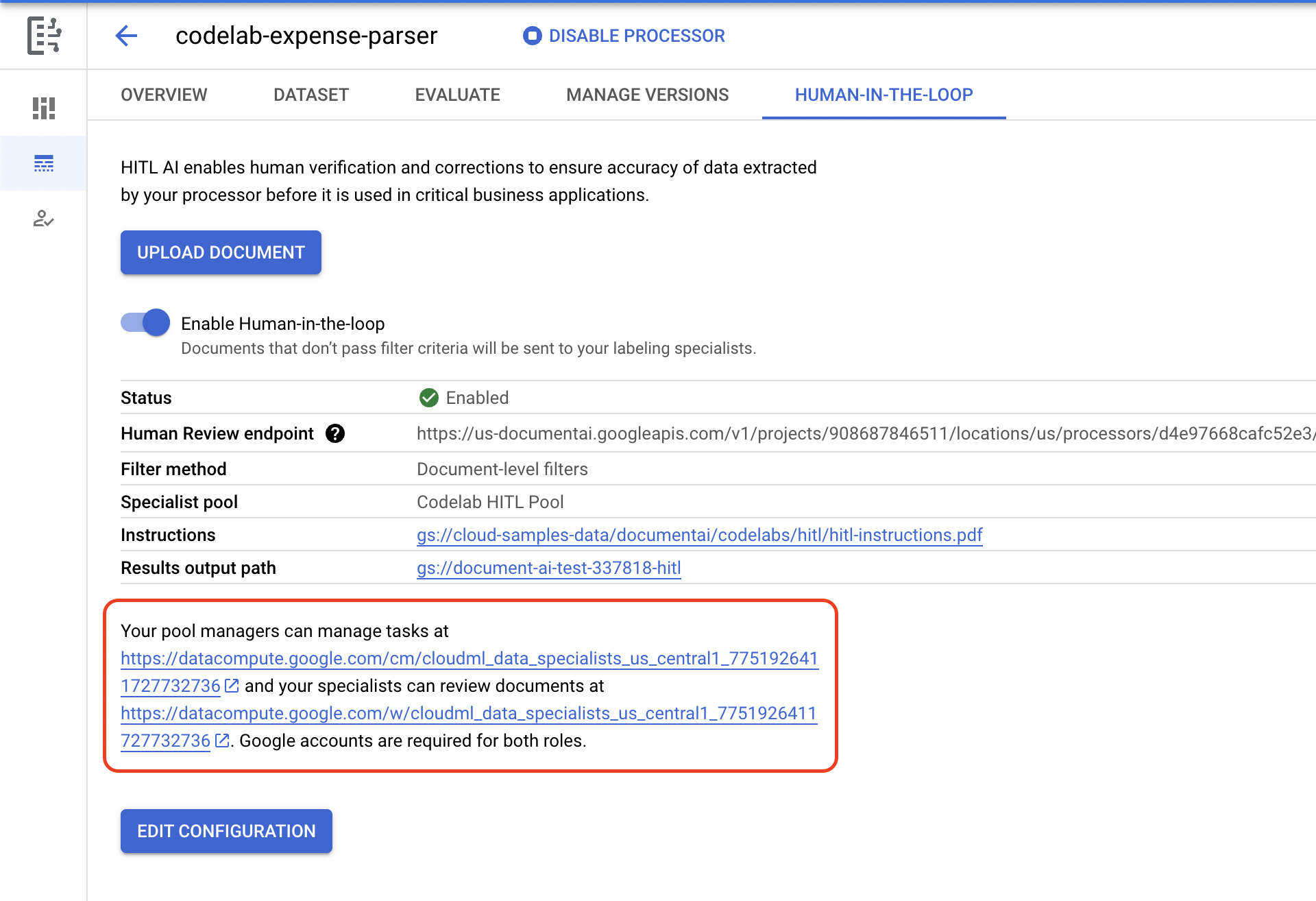Click the Edit Configuration button
The height and width of the screenshot is (901, 1316).
(226, 831)
